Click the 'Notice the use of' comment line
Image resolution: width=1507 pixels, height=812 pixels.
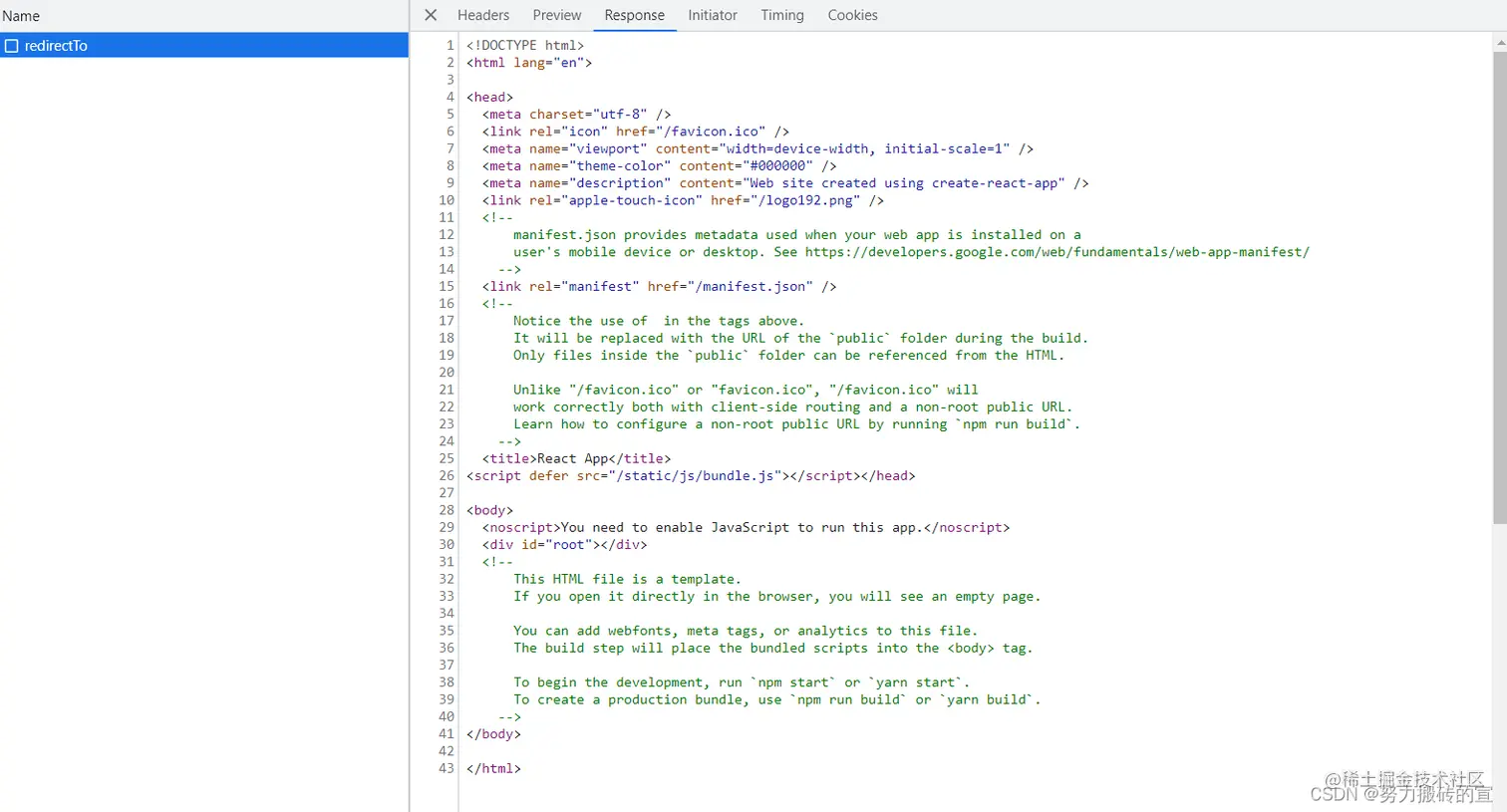point(658,320)
